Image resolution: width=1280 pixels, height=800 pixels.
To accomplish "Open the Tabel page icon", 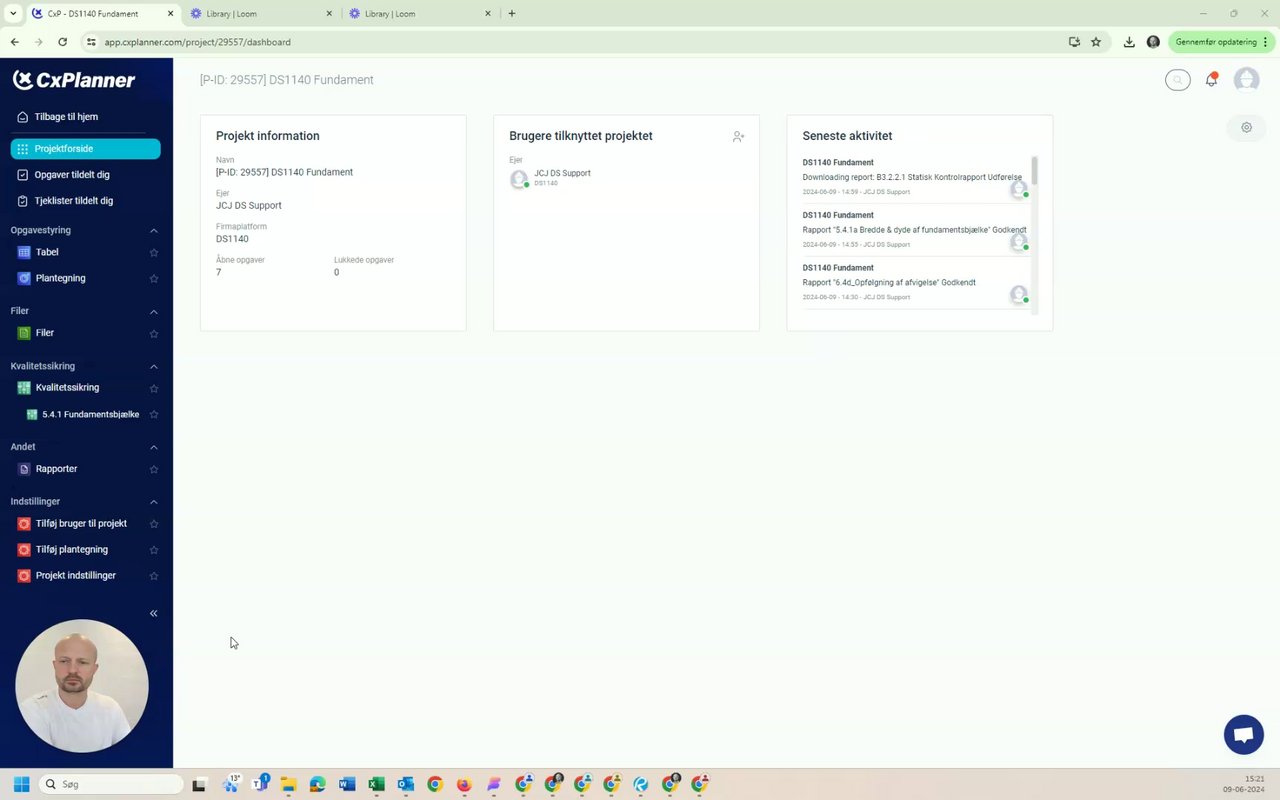I will [x=24, y=252].
